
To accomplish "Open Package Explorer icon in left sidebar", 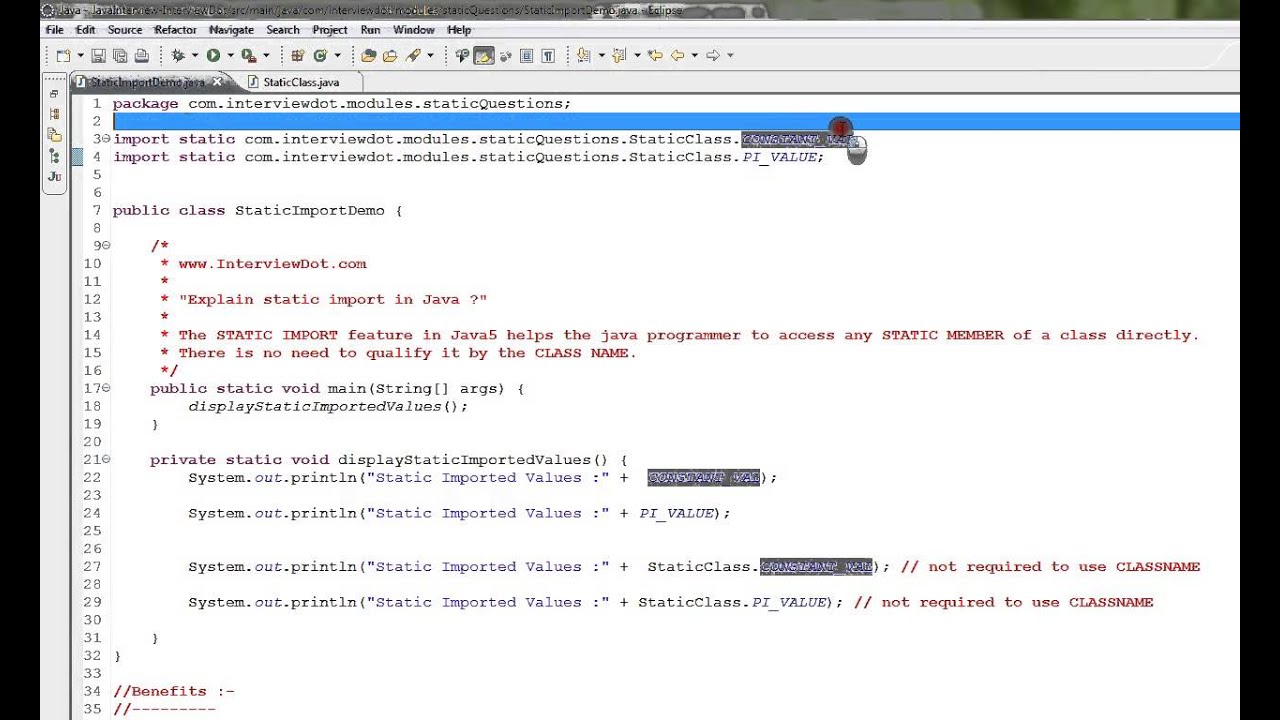I will pyautogui.click(x=54, y=135).
